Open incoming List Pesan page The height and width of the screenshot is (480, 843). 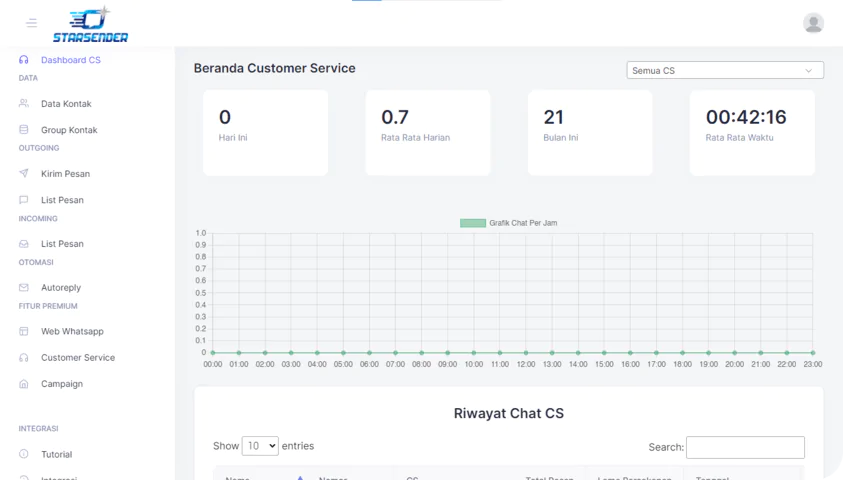click(x=62, y=244)
